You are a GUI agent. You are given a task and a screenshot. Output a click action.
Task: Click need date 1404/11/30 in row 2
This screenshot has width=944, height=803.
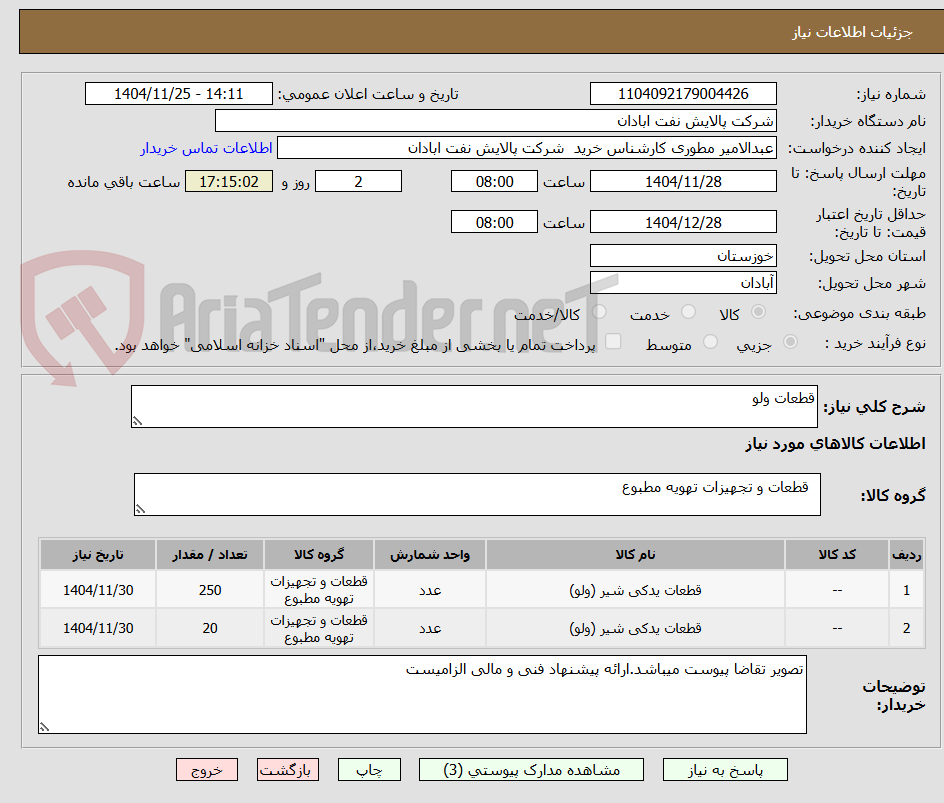(x=98, y=628)
